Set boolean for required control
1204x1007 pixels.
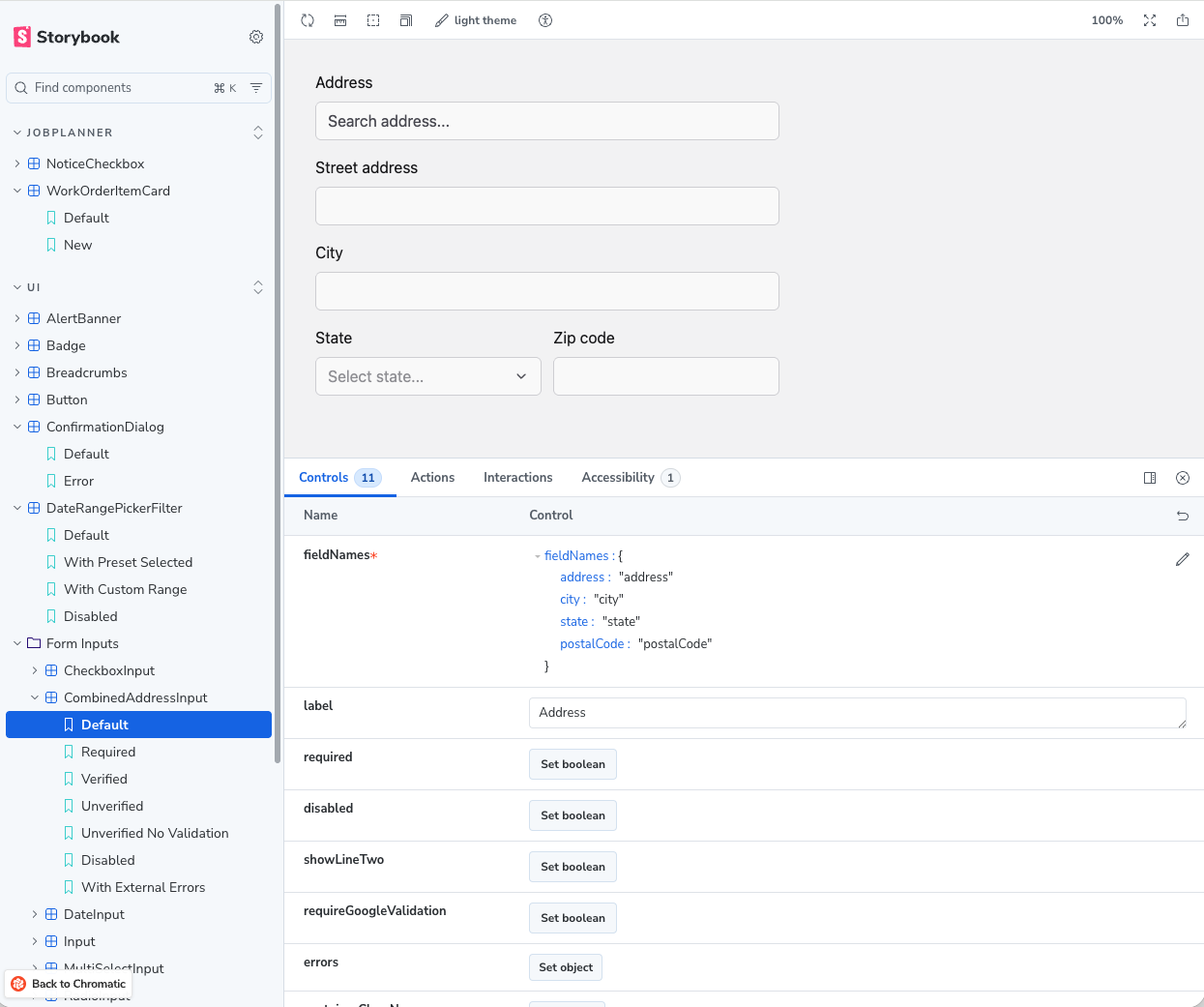[573, 764]
